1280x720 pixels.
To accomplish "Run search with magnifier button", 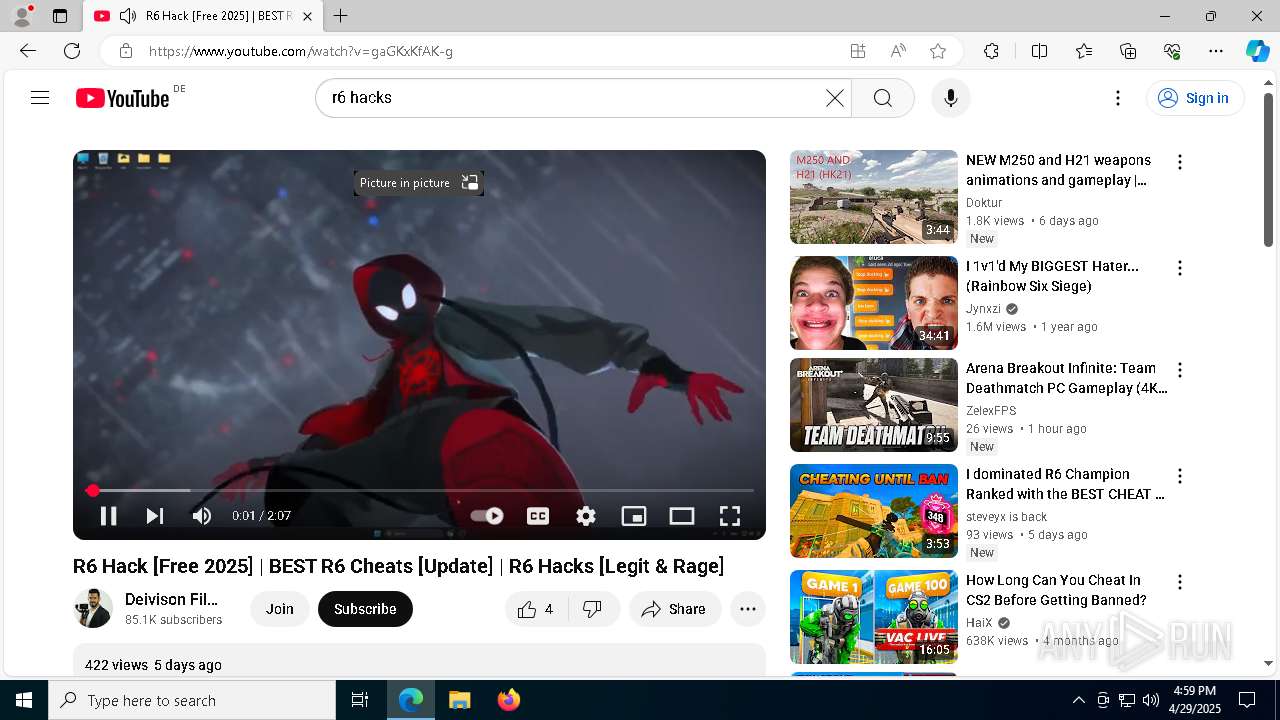I will (882, 98).
